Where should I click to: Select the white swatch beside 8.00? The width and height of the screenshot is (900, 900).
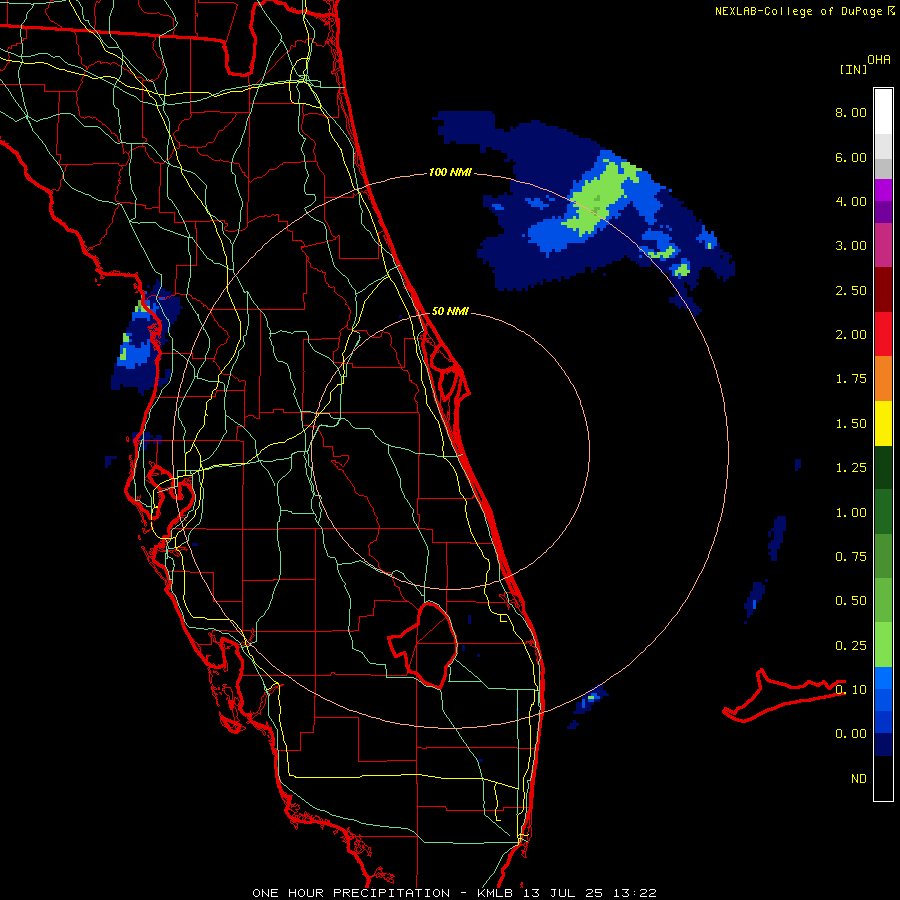(x=883, y=112)
